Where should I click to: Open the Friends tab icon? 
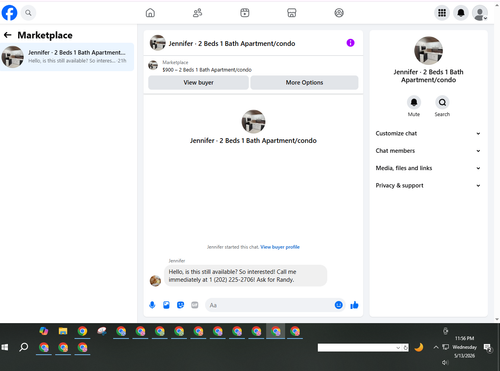[197, 13]
